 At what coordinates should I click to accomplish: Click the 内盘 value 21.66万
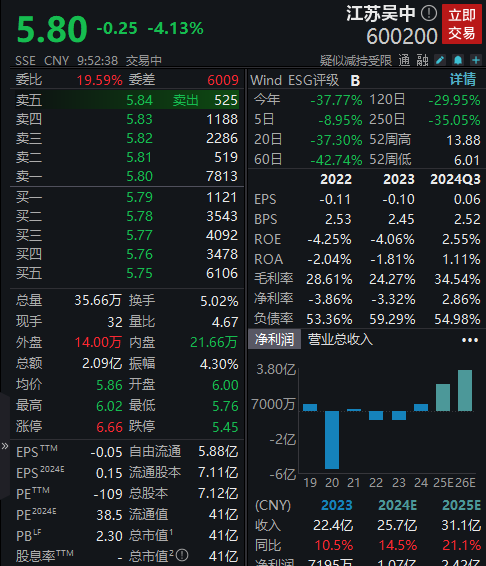(214, 342)
